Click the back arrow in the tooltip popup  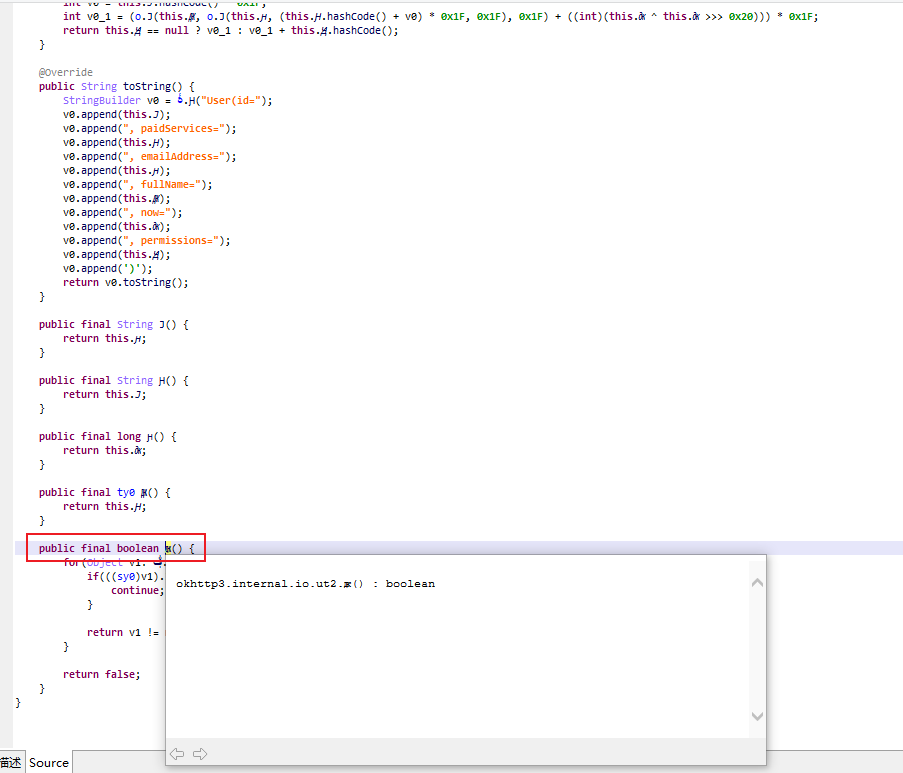[177, 753]
